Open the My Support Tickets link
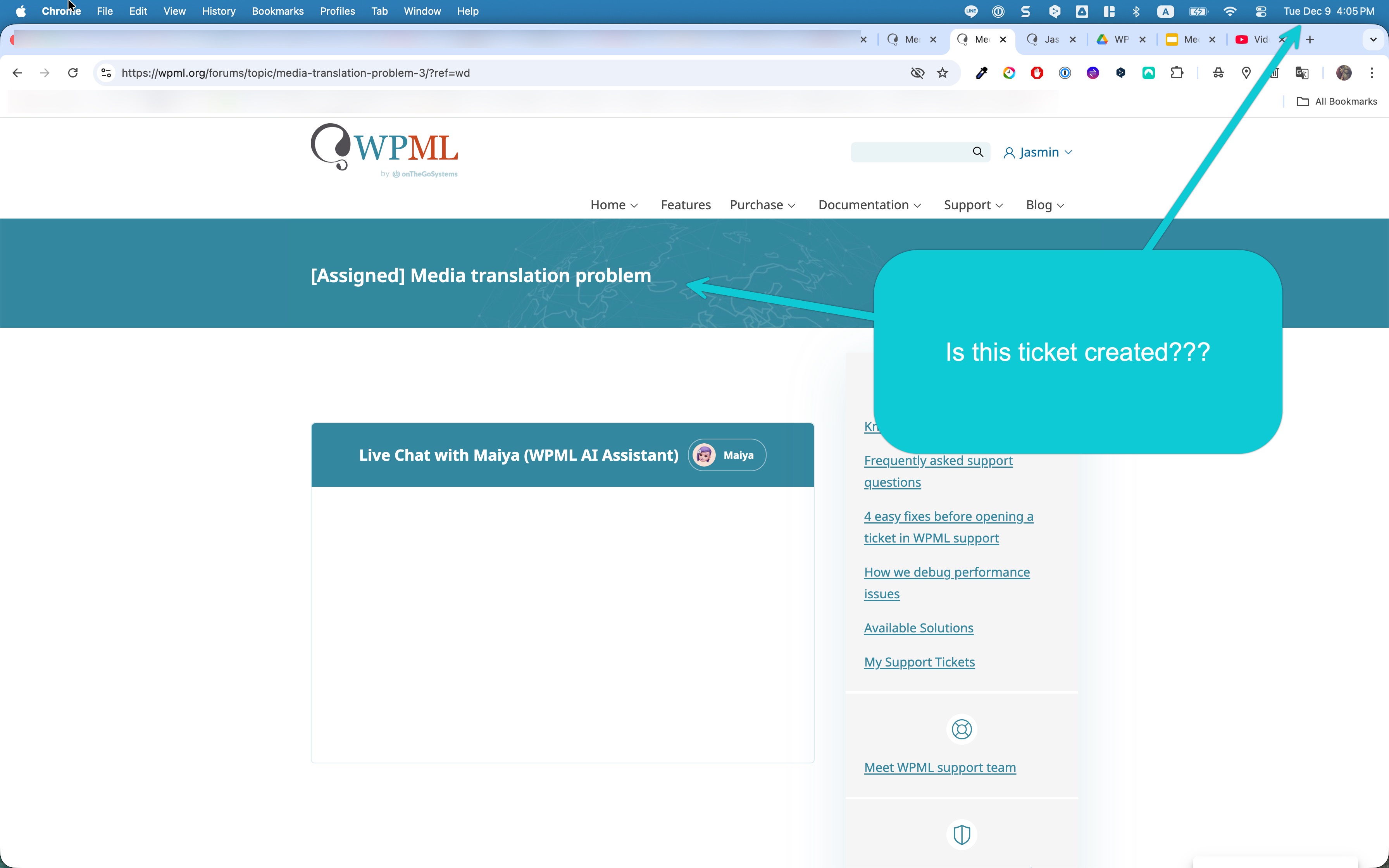 tap(919, 662)
